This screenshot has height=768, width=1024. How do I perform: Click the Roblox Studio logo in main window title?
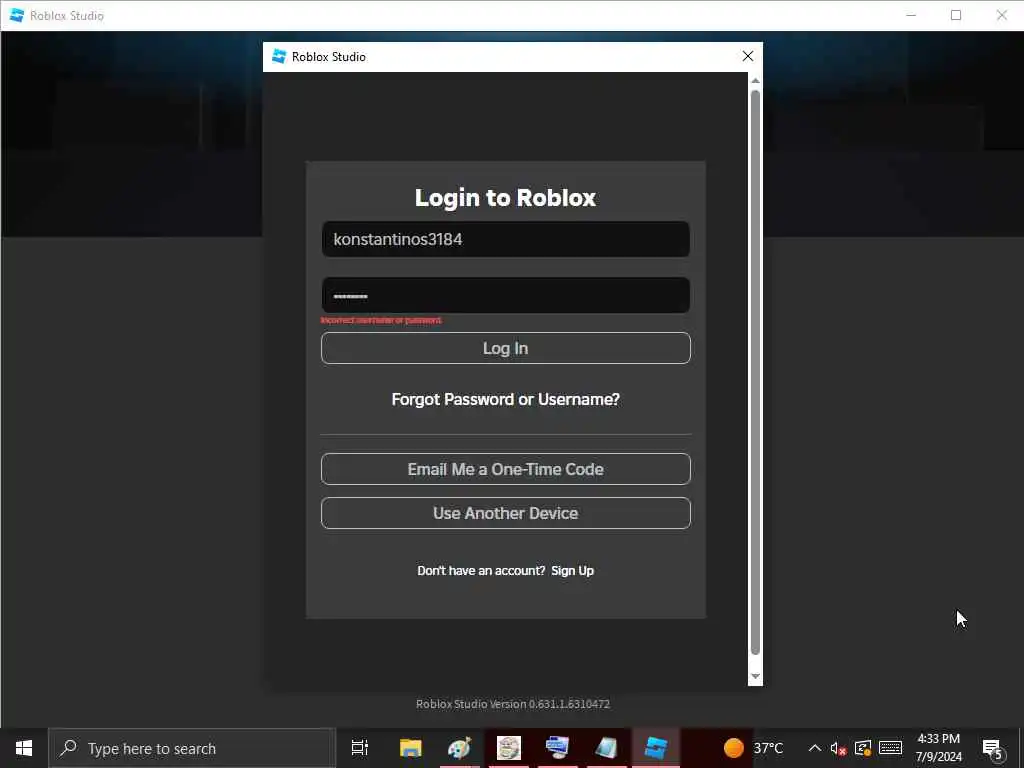pyautogui.click(x=16, y=15)
